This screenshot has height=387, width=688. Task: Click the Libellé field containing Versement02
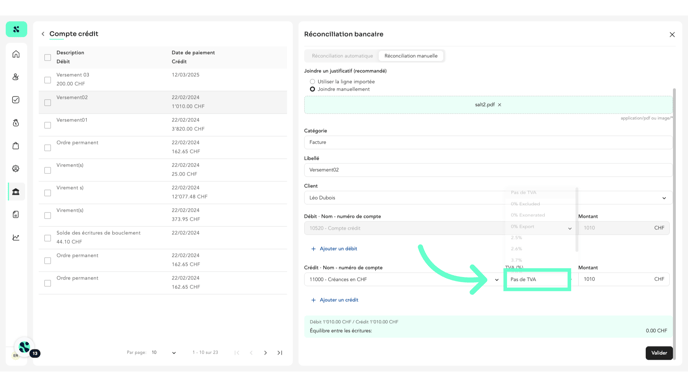pos(487,170)
